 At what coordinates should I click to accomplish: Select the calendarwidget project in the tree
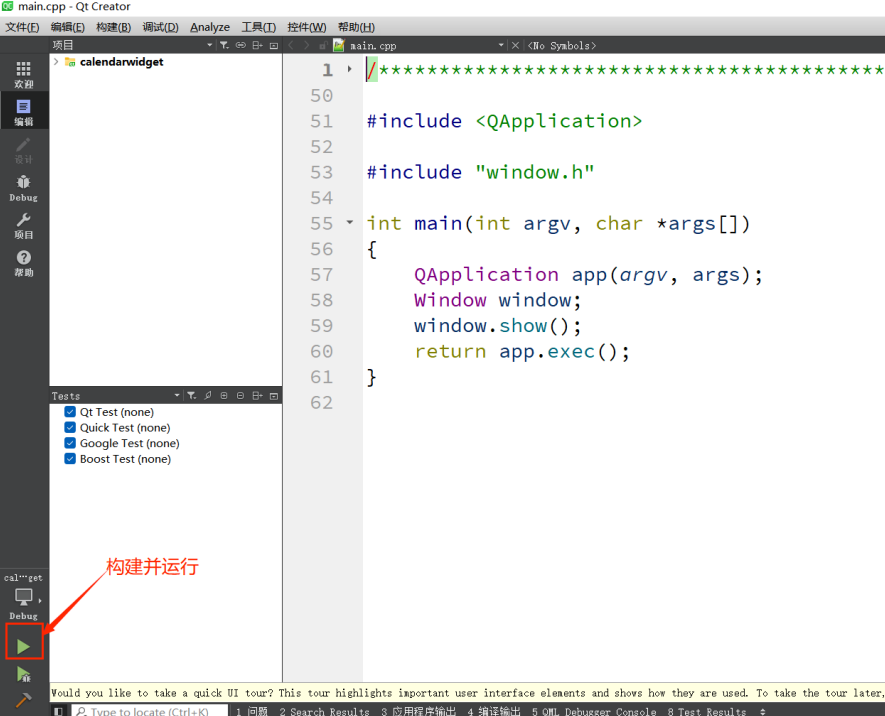pos(121,62)
